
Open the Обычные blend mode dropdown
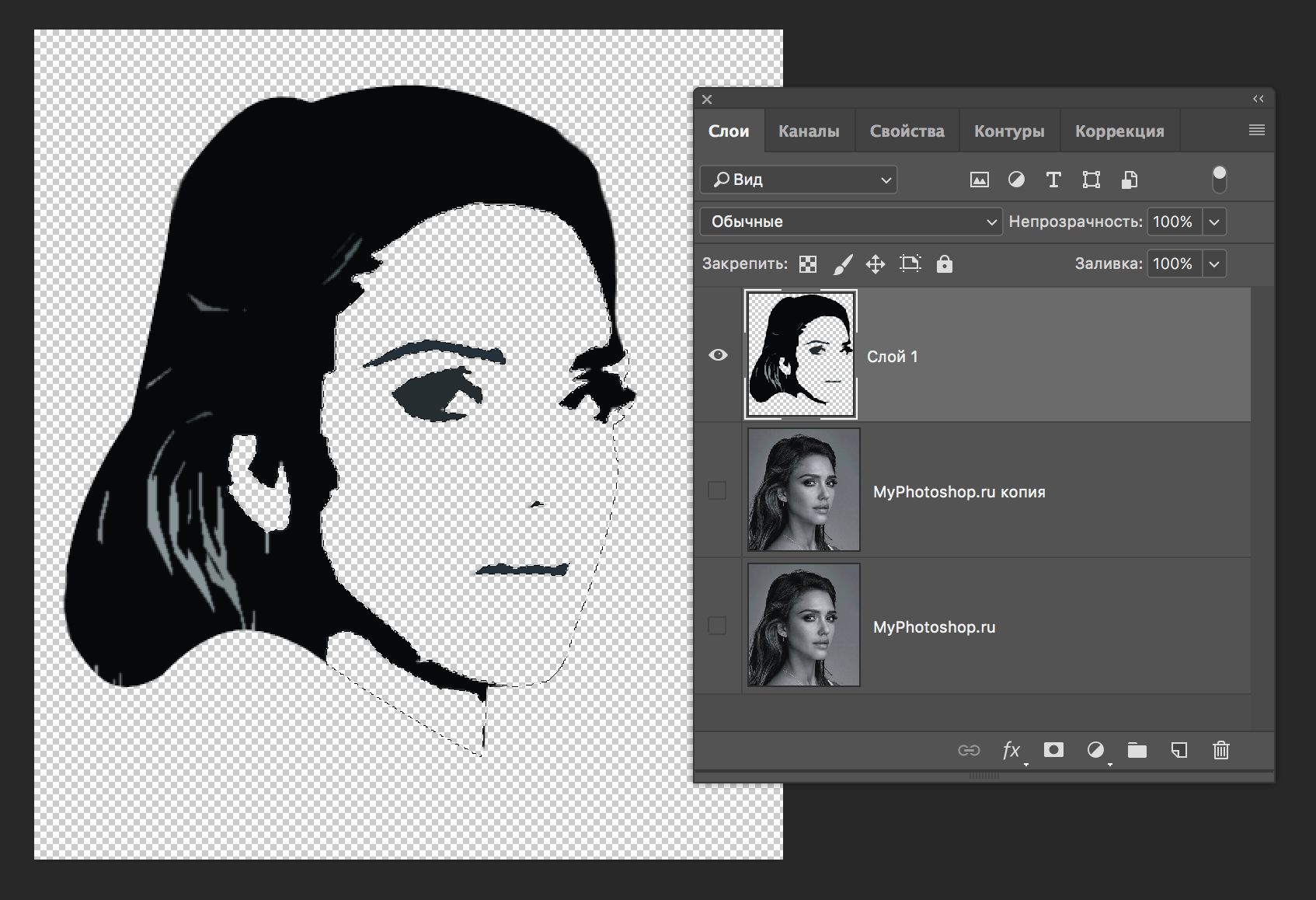(x=851, y=222)
